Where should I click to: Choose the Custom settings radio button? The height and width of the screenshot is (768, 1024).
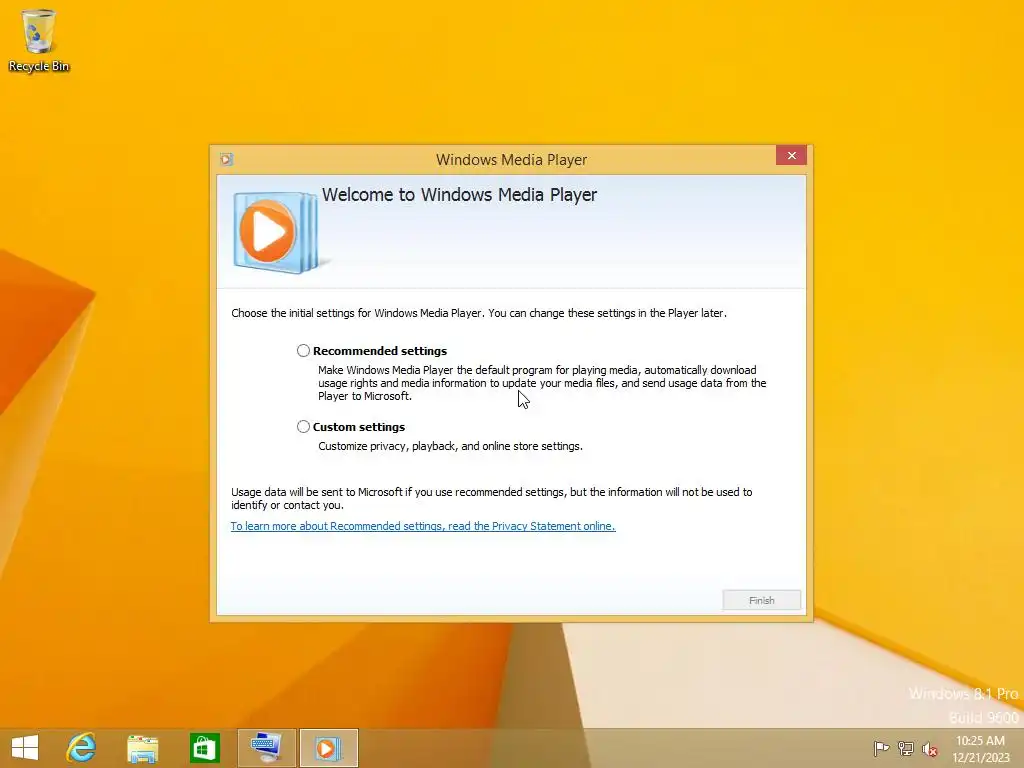click(303, 426)
